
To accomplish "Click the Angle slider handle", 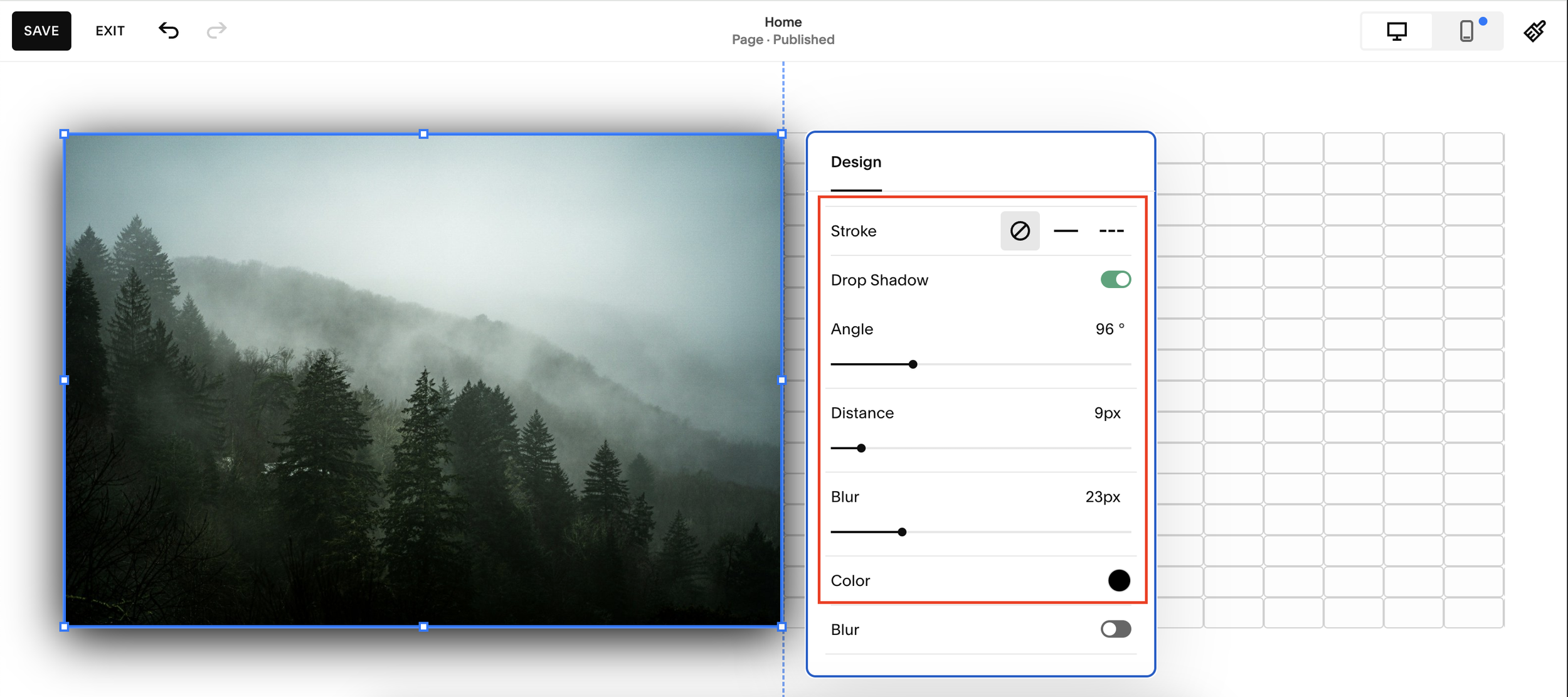I will coord(913,364).
